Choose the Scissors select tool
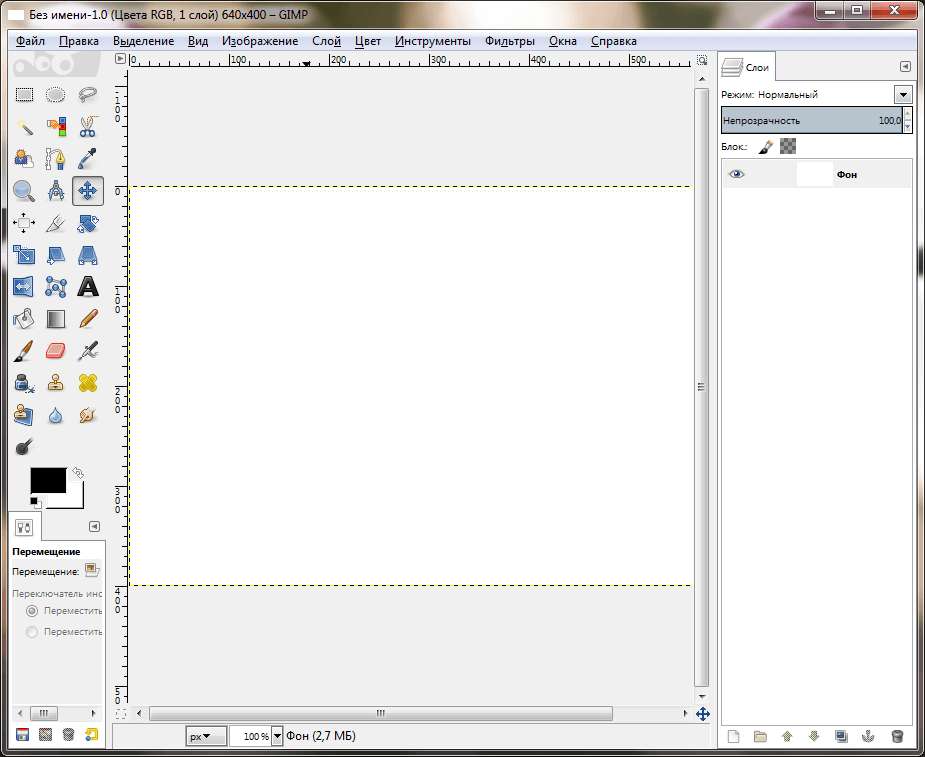Viewport: 925px width, 757px height. [x=88, y=126]
